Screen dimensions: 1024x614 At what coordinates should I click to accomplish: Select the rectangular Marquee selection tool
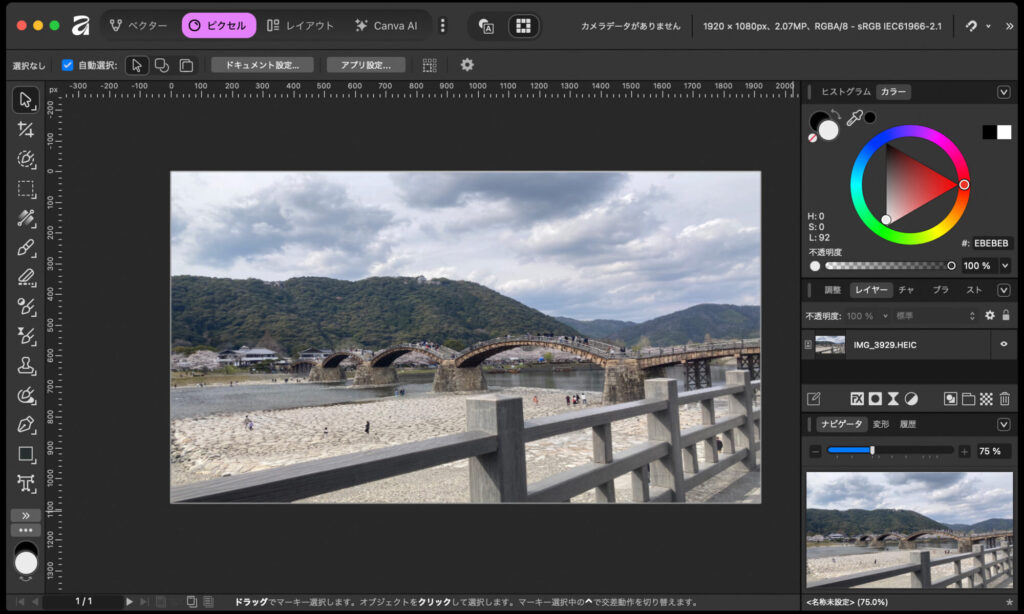pos(26,189)
